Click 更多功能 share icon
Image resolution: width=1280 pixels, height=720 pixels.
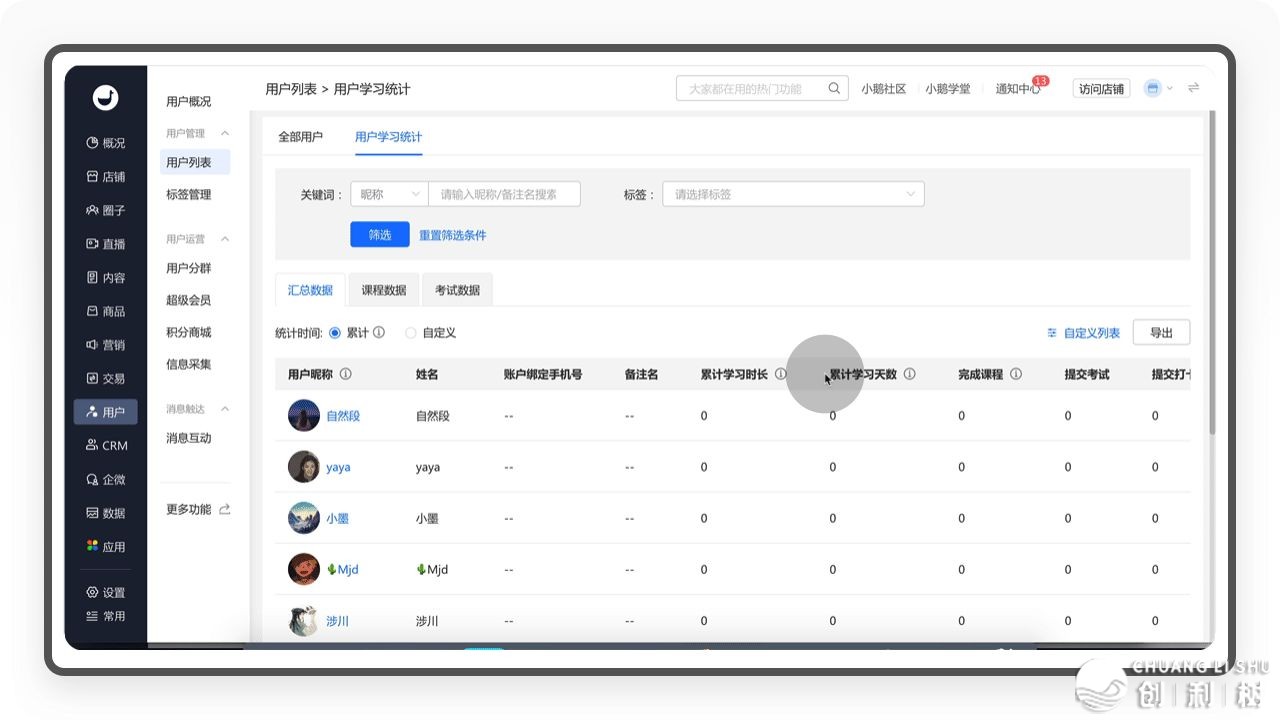225,509
